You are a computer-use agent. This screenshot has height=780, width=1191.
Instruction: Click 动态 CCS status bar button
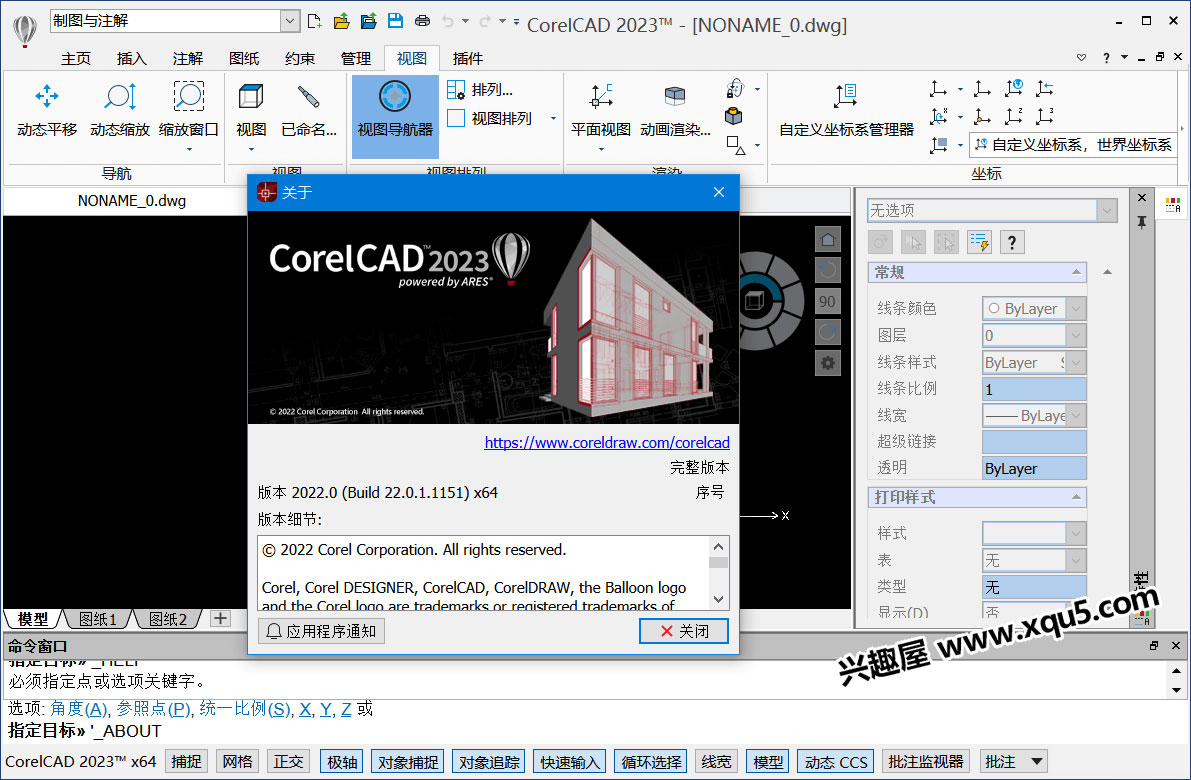pos(836,762)
